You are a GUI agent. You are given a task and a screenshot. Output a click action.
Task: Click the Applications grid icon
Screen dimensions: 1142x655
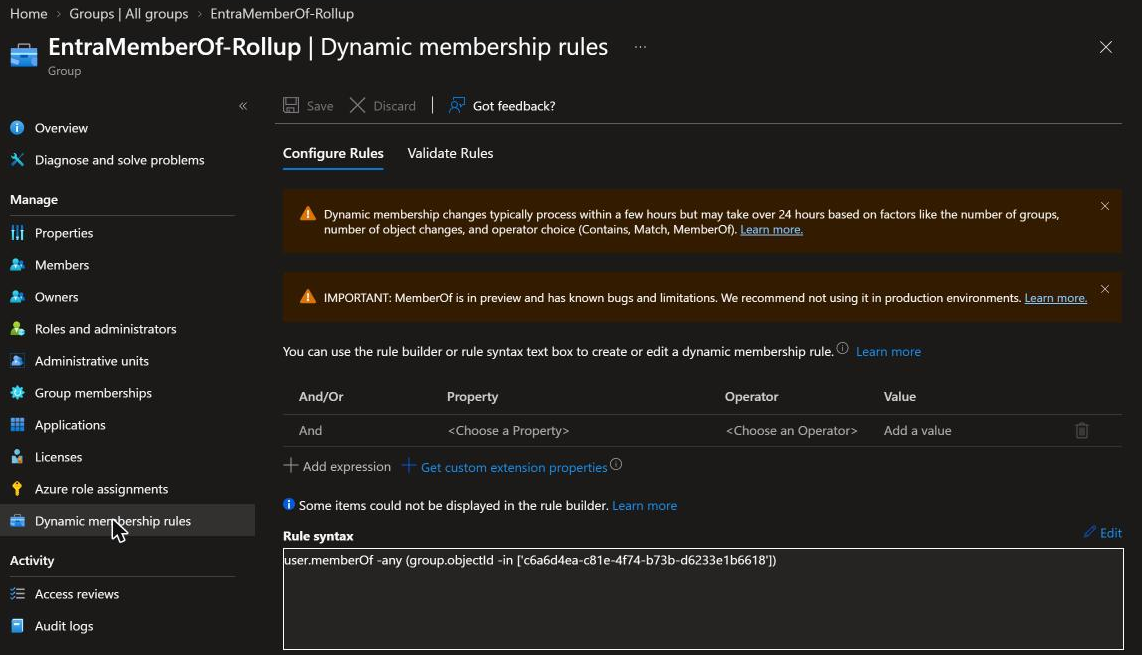[x=17, y=425]
